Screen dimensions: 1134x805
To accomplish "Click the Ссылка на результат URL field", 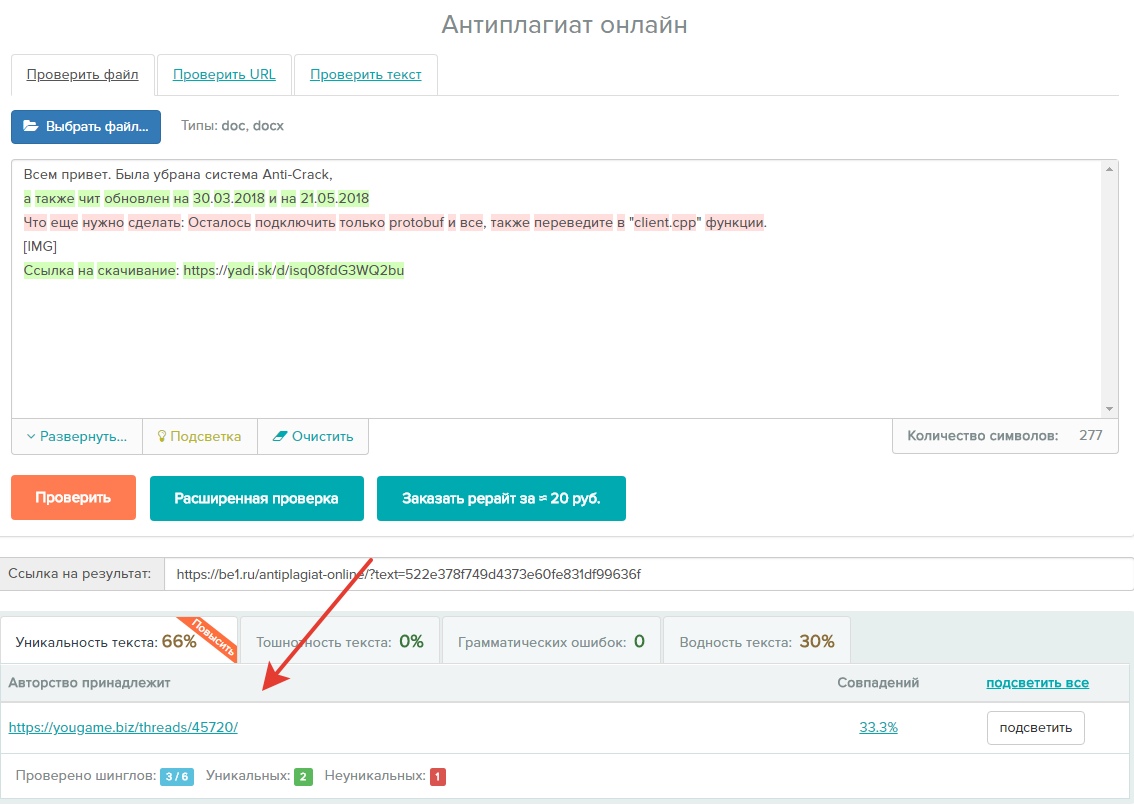I will tap(649, 574).
